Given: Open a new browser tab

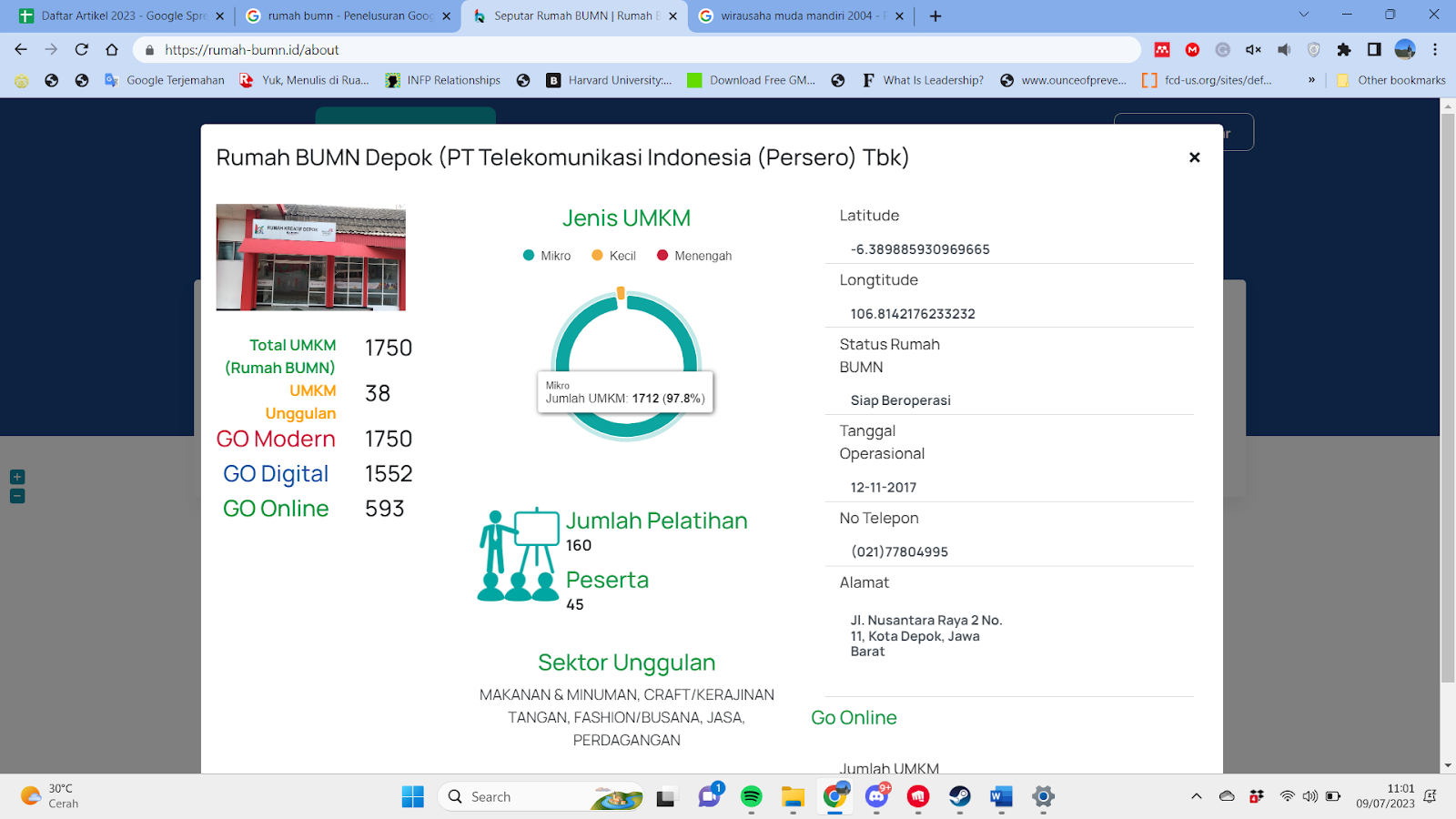Looking at the screenshot, I should (935, 15).
